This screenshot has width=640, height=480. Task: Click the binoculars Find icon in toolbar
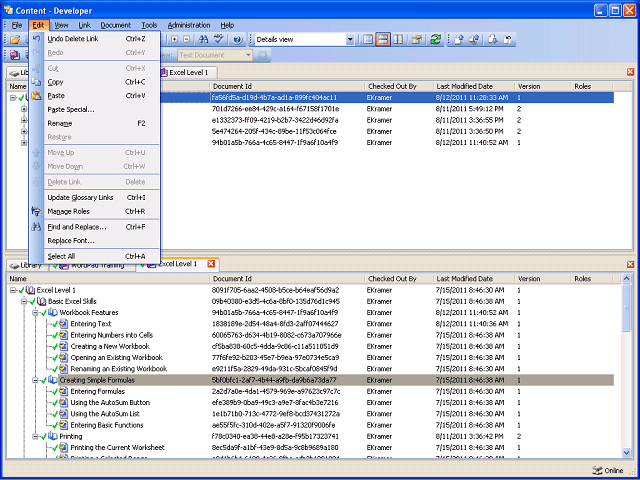click(x=203, y=40)
